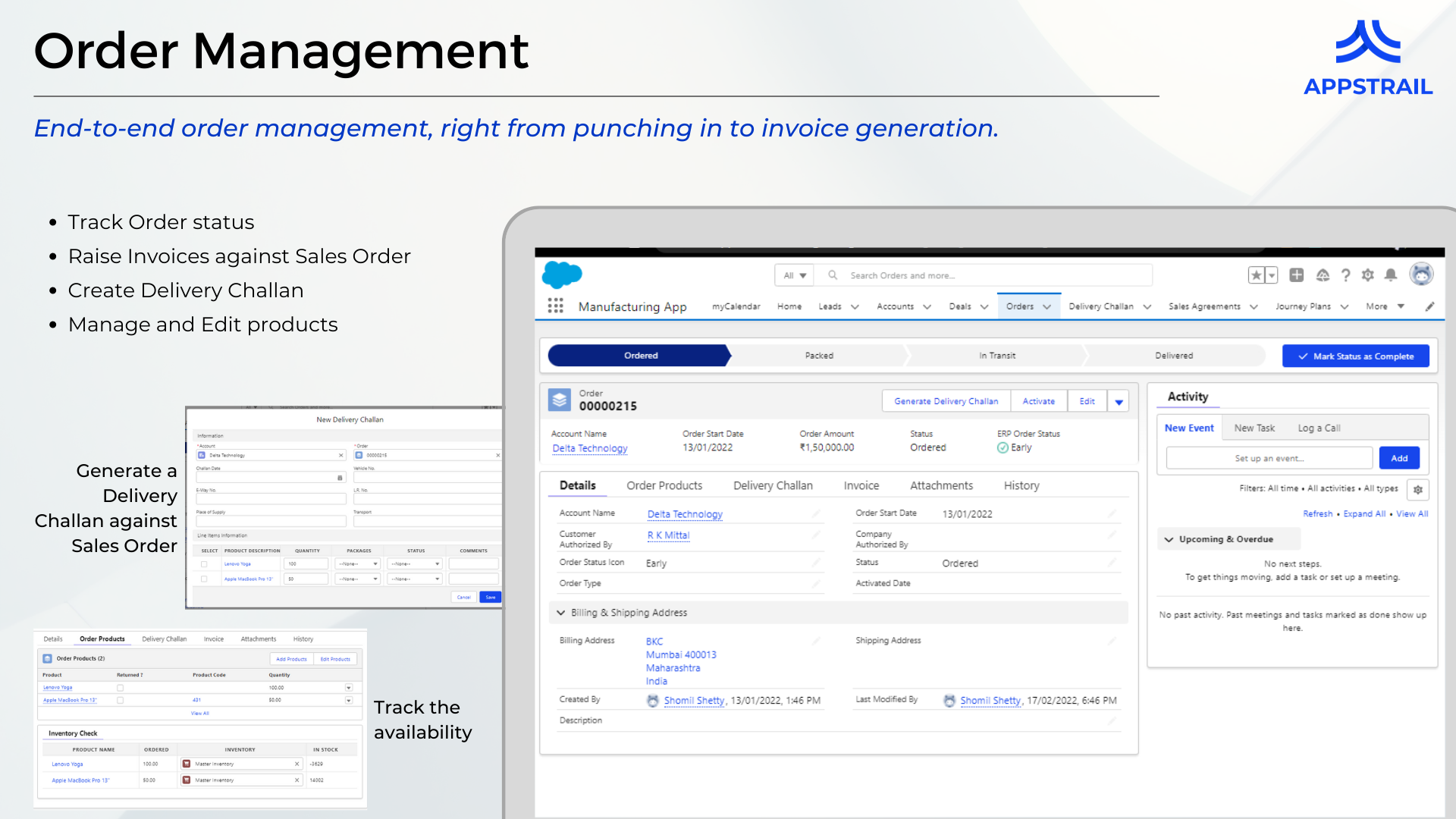Open the Trailhead guidance icon
The image size is (1456, 819).
click(1323, 275)
